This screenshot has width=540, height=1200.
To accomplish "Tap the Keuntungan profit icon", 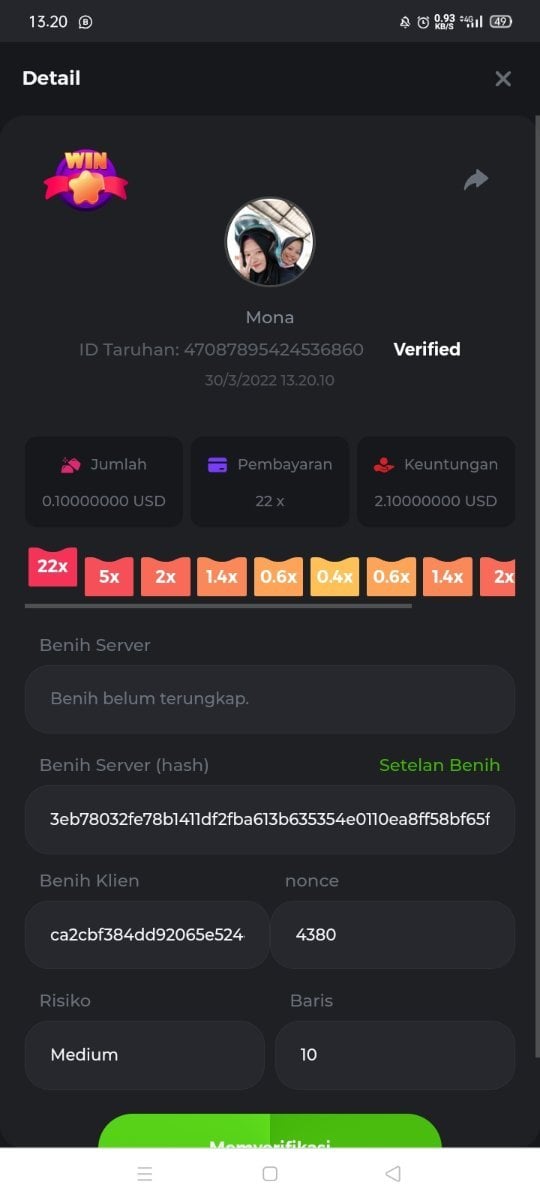I will pyautogui.click(x=384, y=464).
